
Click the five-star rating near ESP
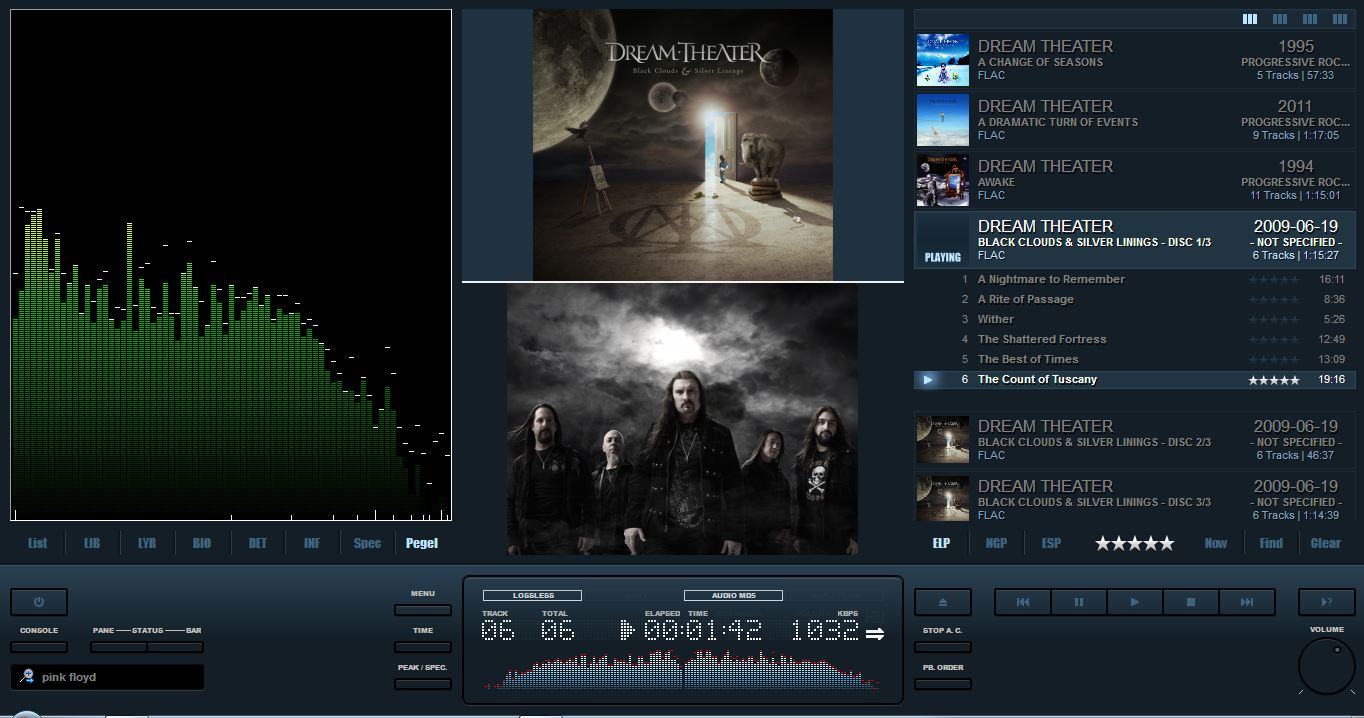(1134, 543)
